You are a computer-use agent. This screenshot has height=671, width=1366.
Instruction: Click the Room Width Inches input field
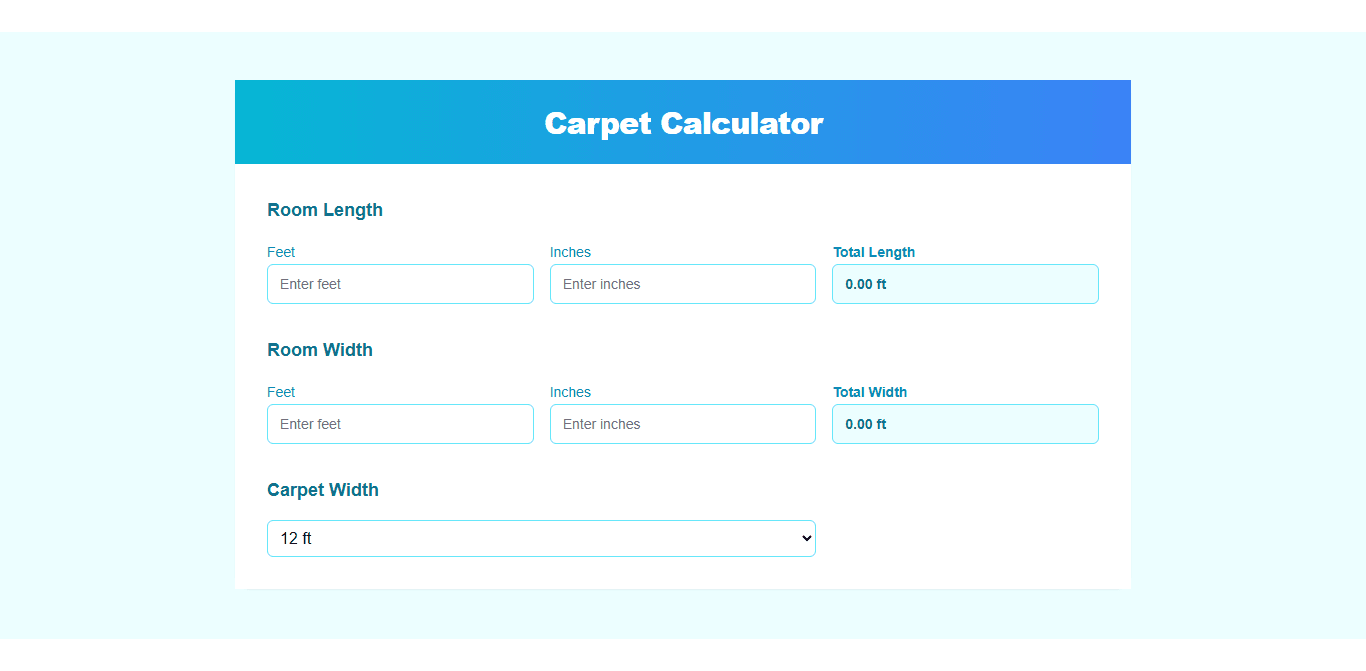point(682,424)
